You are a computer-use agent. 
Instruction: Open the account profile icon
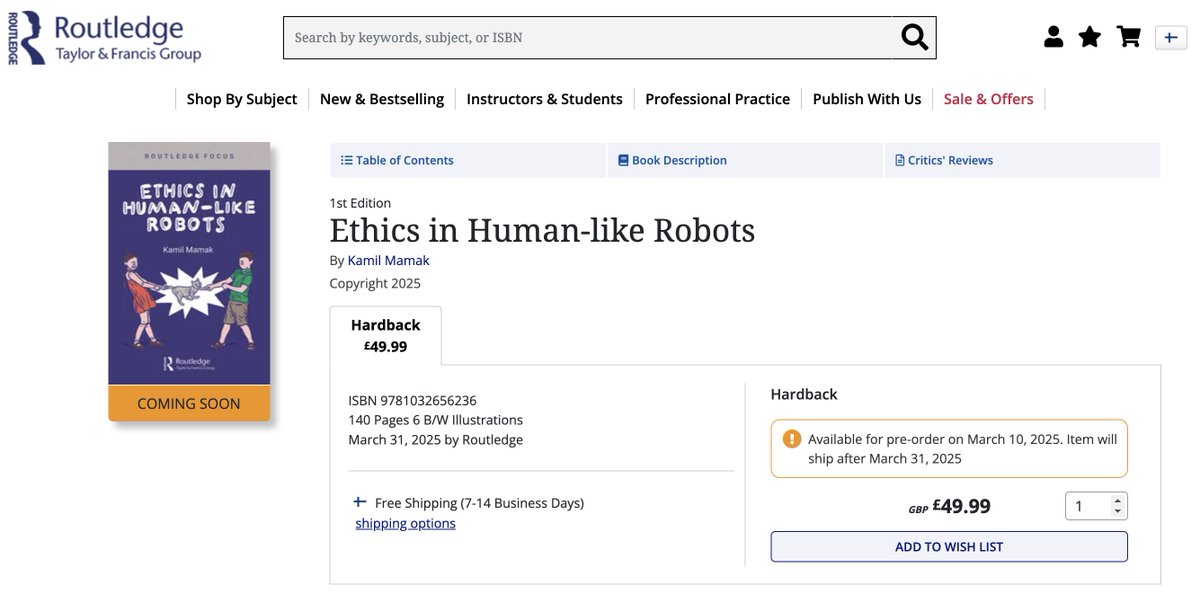pyautogui.click(x=1053, y=36)
